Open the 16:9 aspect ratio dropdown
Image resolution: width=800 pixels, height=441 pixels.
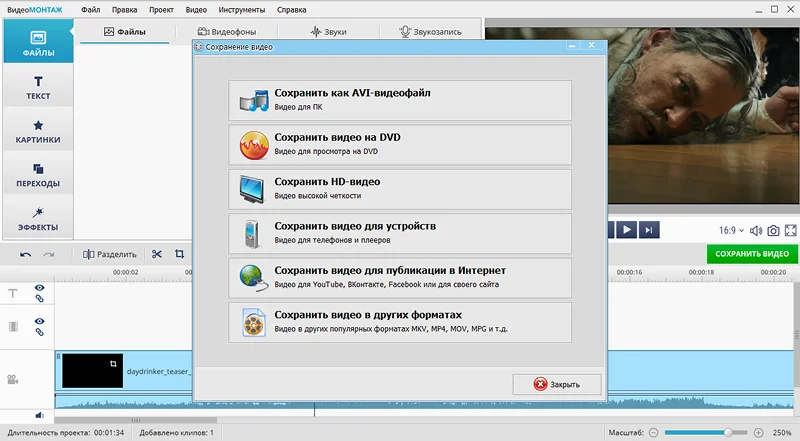tap(731, 231)
